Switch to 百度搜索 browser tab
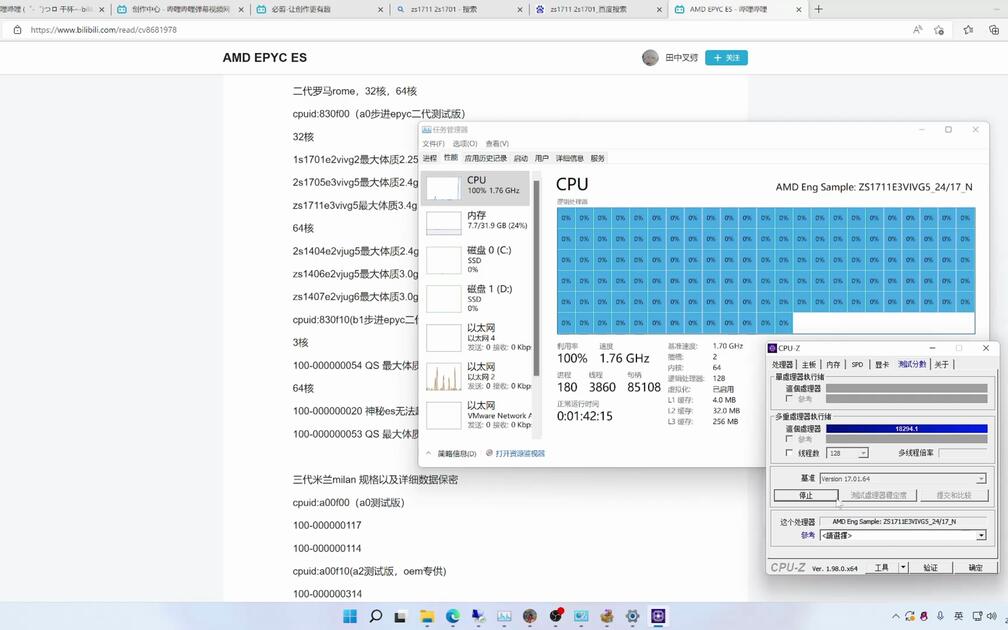 tap(597, 10)
